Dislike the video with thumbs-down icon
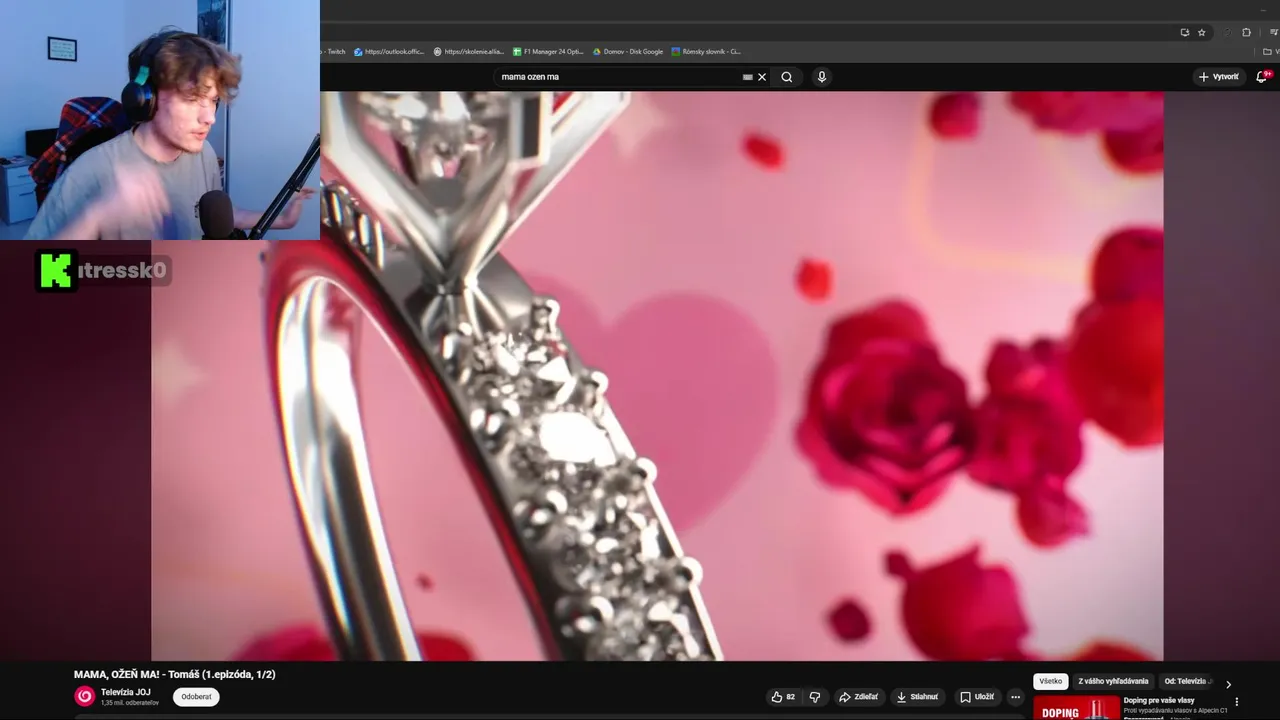Viewport: 1280px width, 720px height. point(815,697)
